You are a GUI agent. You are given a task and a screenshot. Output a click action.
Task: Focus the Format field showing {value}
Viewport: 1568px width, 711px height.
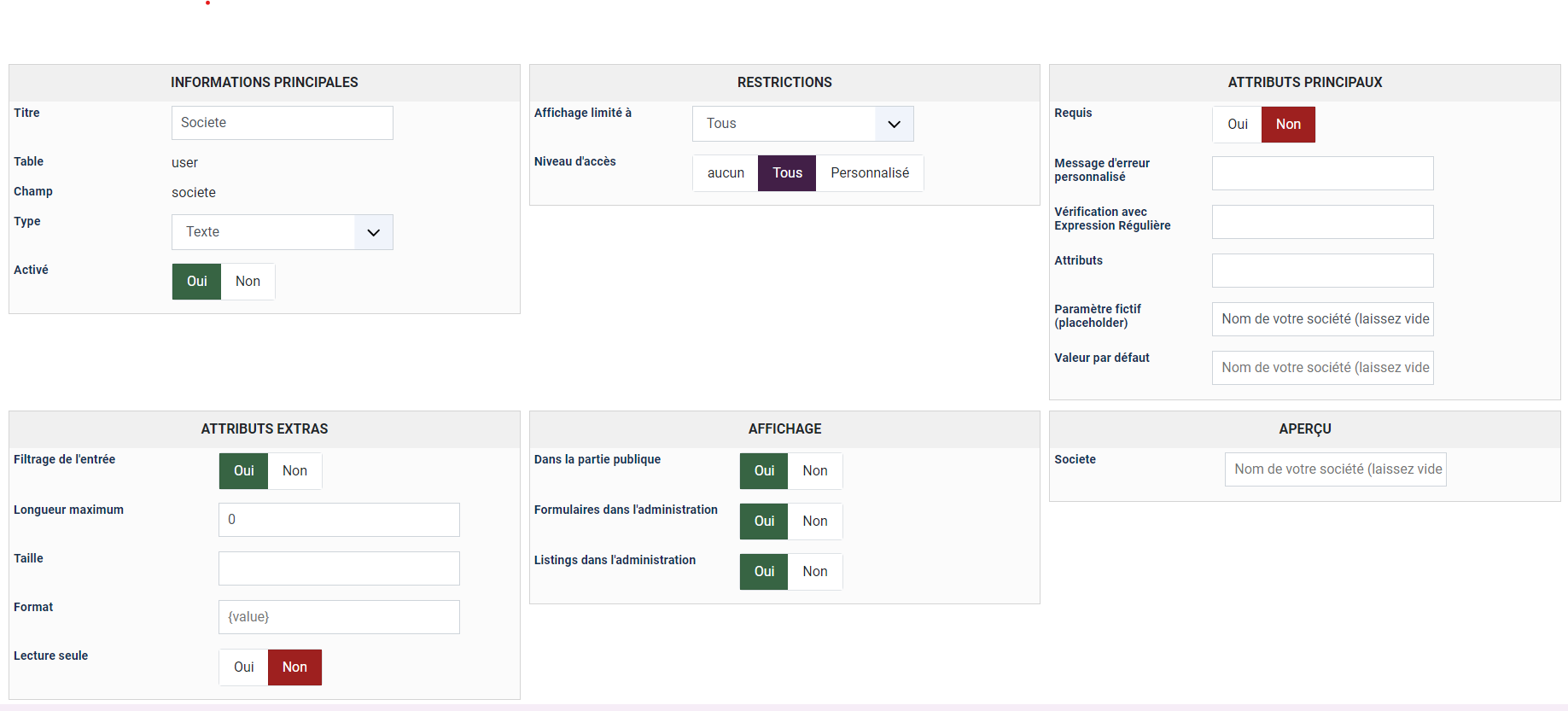pos(339,617)
